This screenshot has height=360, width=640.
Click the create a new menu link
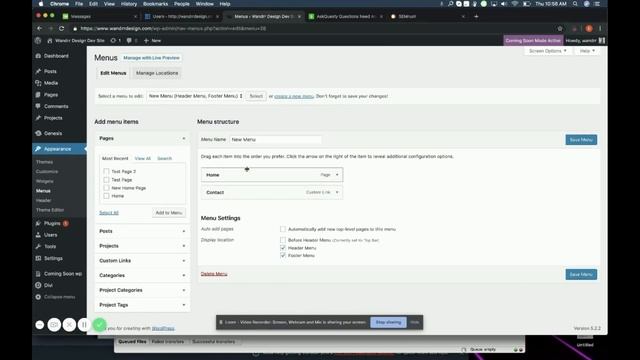point(294,96)
